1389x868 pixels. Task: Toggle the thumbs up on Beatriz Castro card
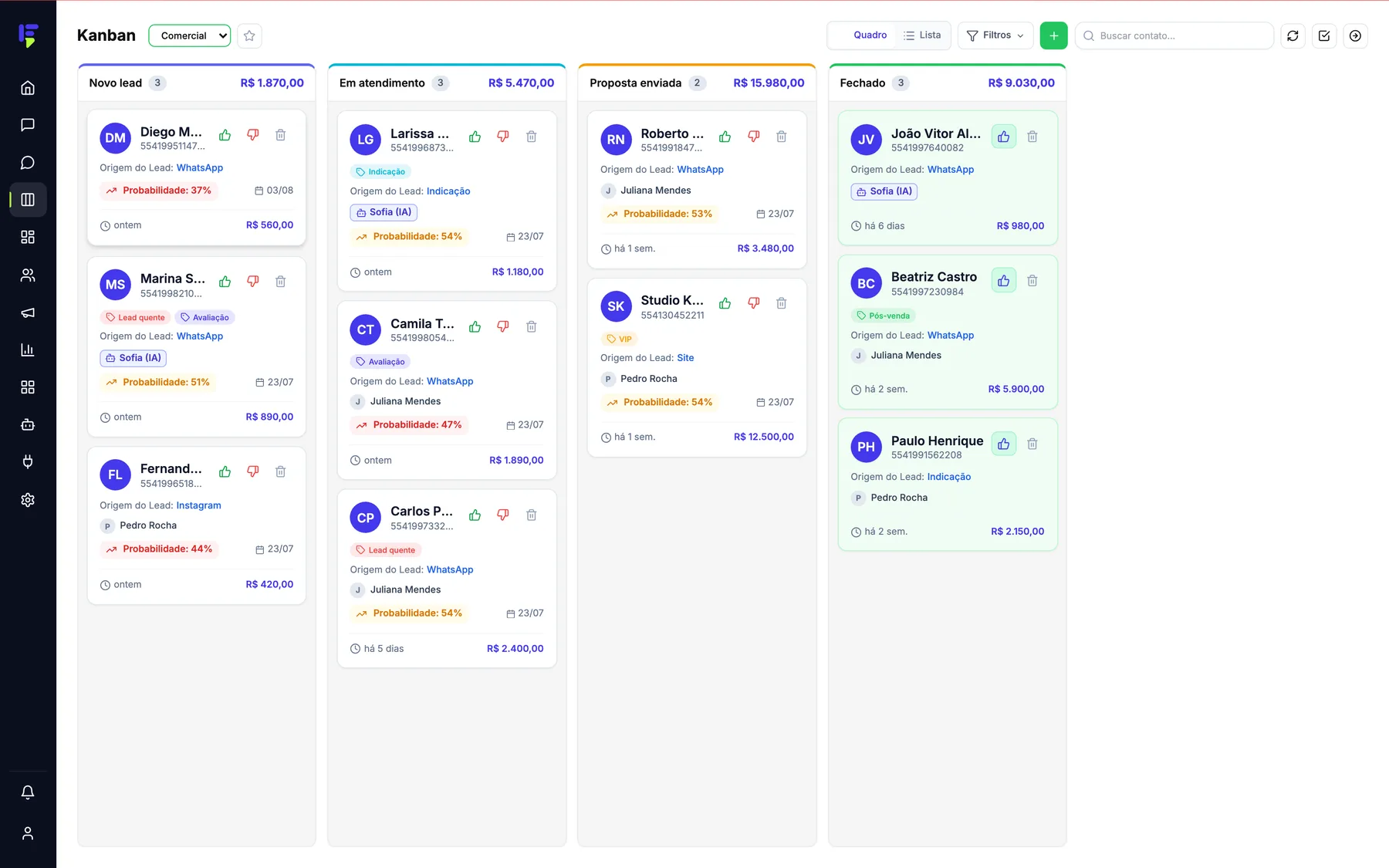[x=1003, y=281]
